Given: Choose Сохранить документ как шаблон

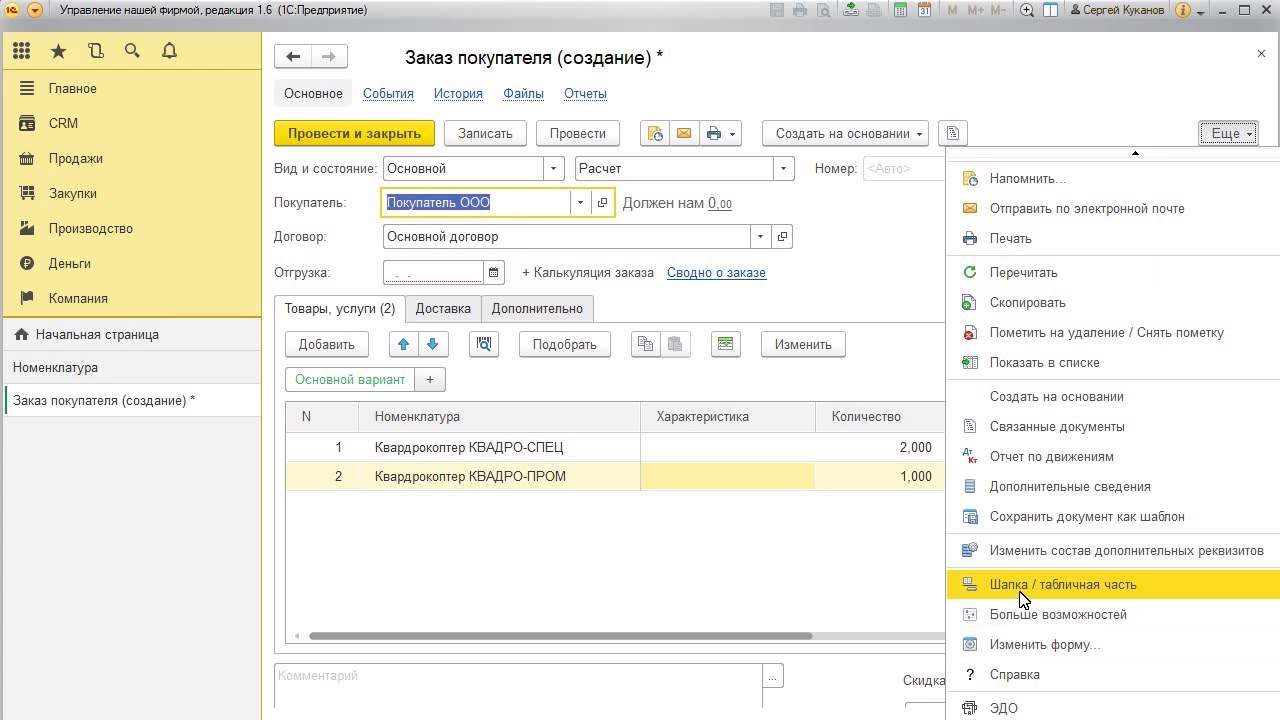Looking at the screenshot, I should pyautogui.click(x=1113, y=516).
